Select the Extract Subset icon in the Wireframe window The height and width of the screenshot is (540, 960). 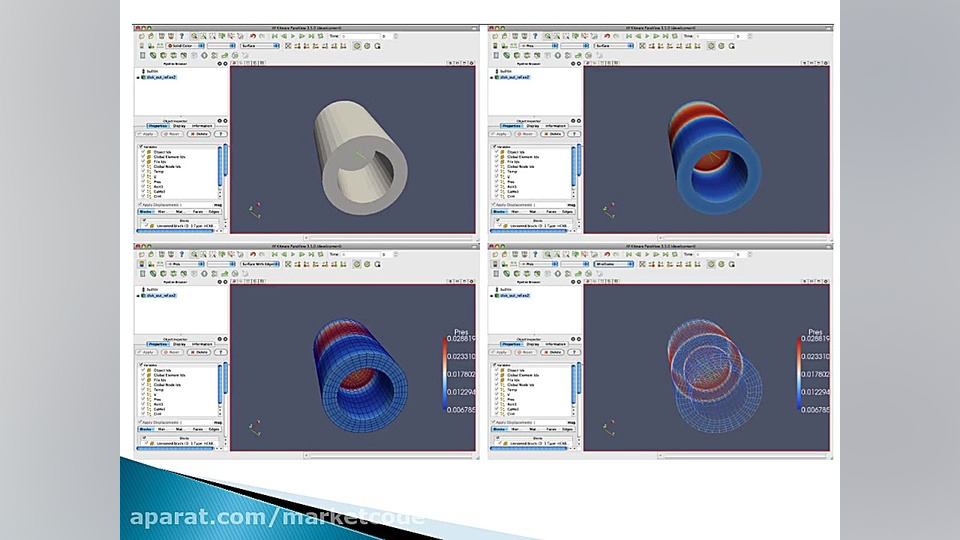coord(548,273)
